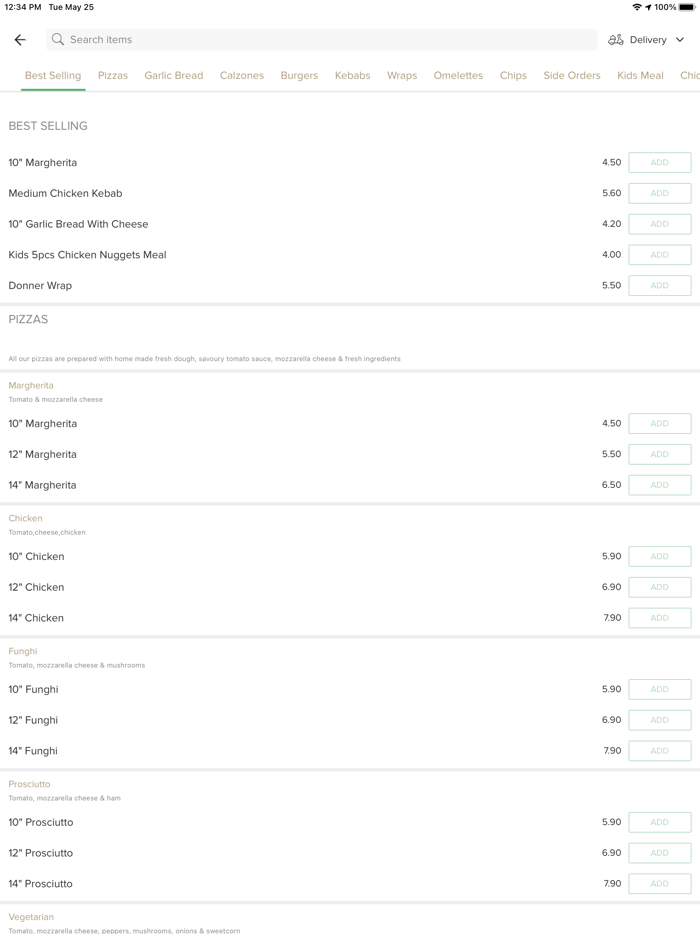This screenshot has width=700, height=934.
Task: Switch to the Pizzas tab
Action: (113, 75)
